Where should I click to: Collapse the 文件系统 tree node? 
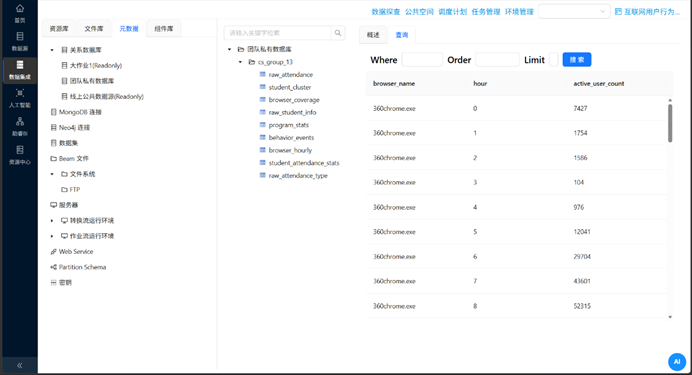(52, 174)
